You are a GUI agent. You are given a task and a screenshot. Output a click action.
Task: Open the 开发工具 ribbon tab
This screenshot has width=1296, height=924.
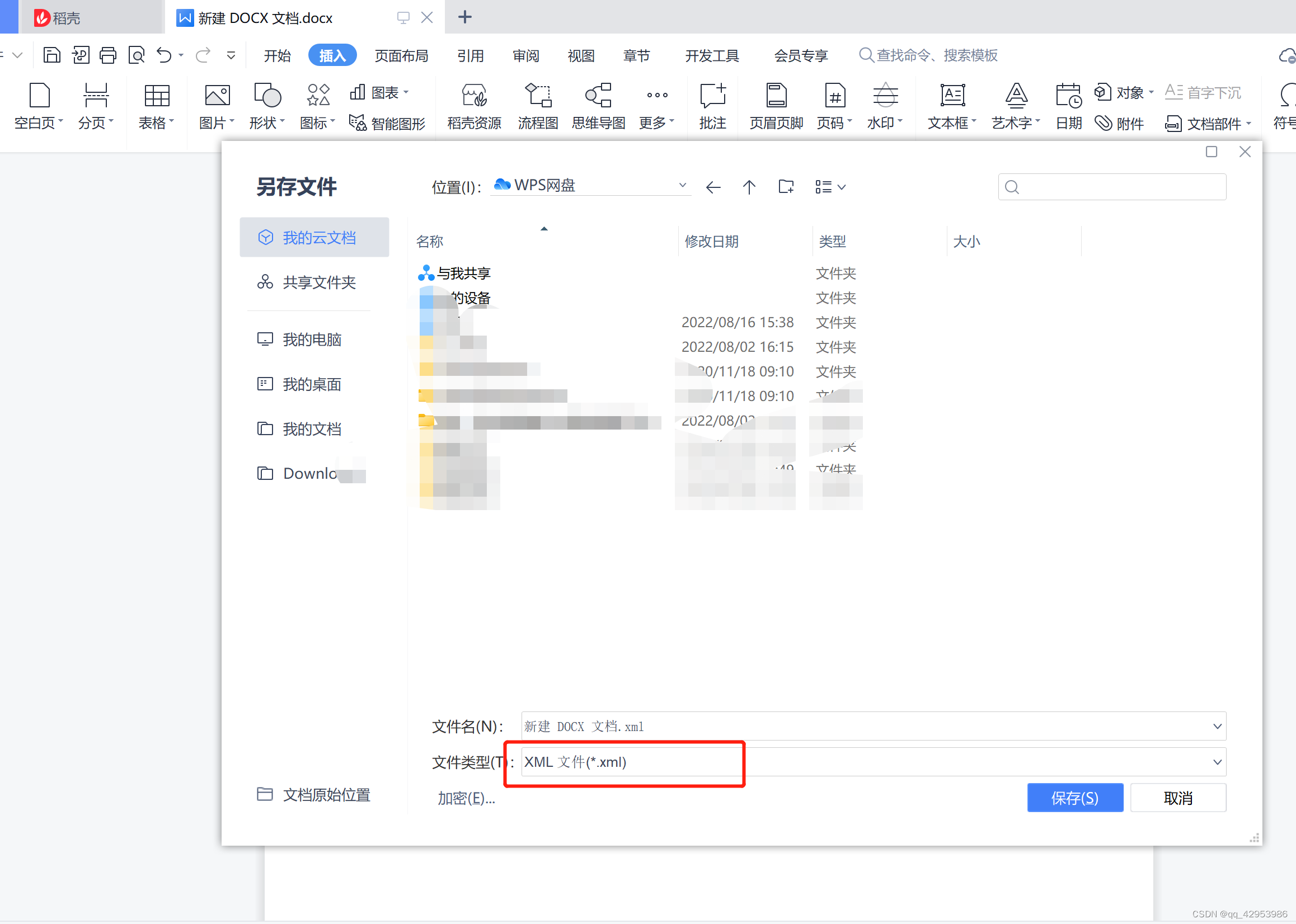point(711,55)
